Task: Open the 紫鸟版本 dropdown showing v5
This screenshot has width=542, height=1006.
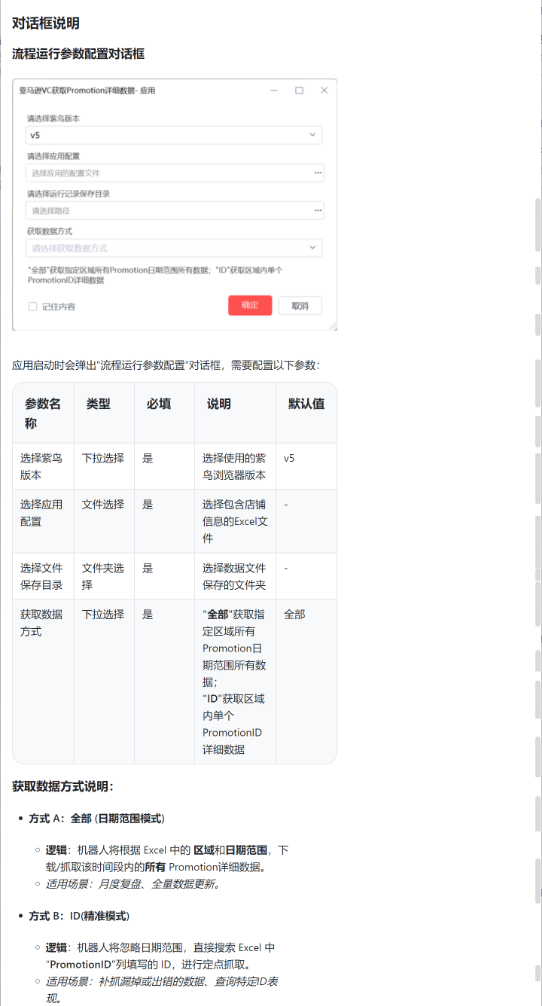Action: (x=174, y=135)
